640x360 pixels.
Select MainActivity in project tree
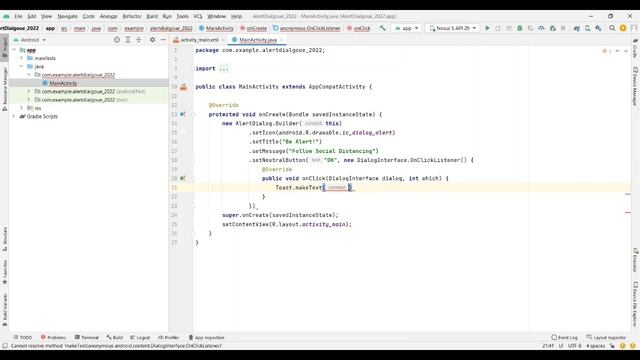[63, 83]
